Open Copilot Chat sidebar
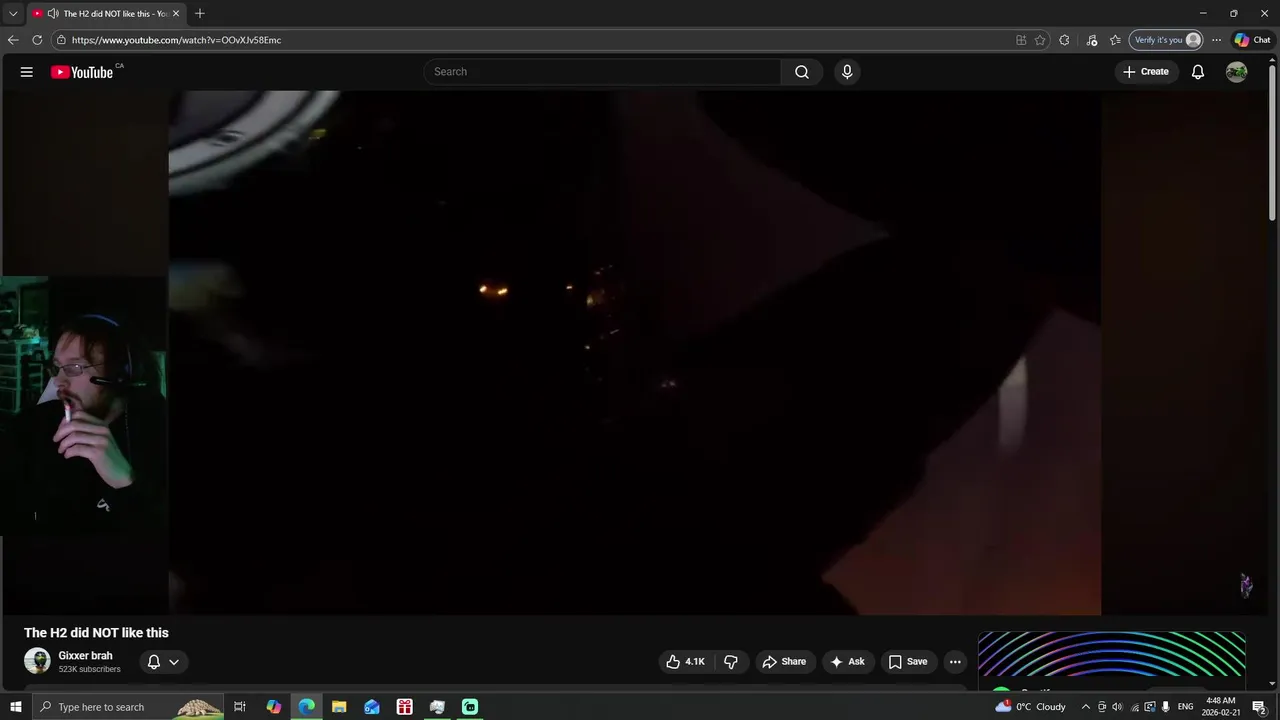1280x720 pixels. pos(1252,40)
